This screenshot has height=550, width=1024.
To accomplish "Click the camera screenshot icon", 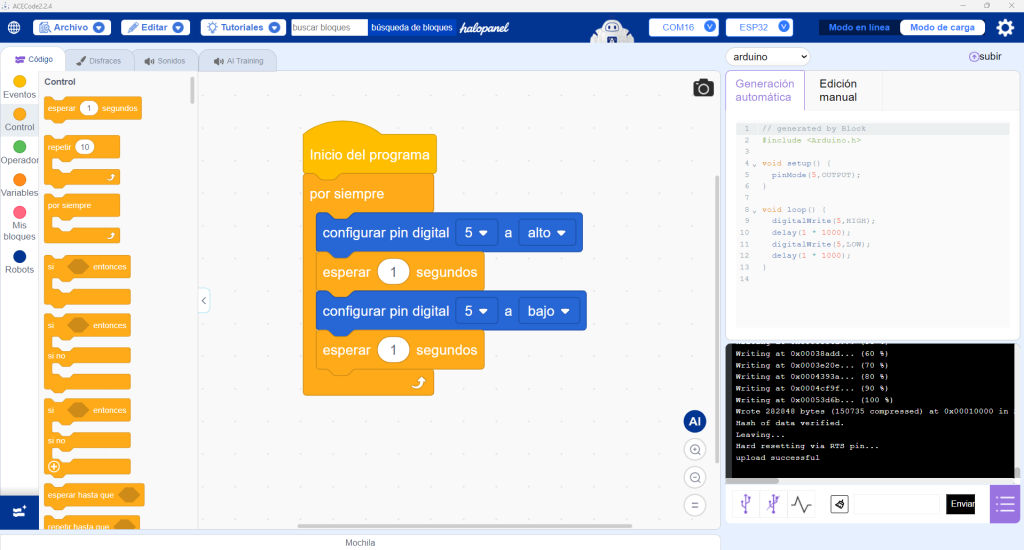I will click(703, 88).
